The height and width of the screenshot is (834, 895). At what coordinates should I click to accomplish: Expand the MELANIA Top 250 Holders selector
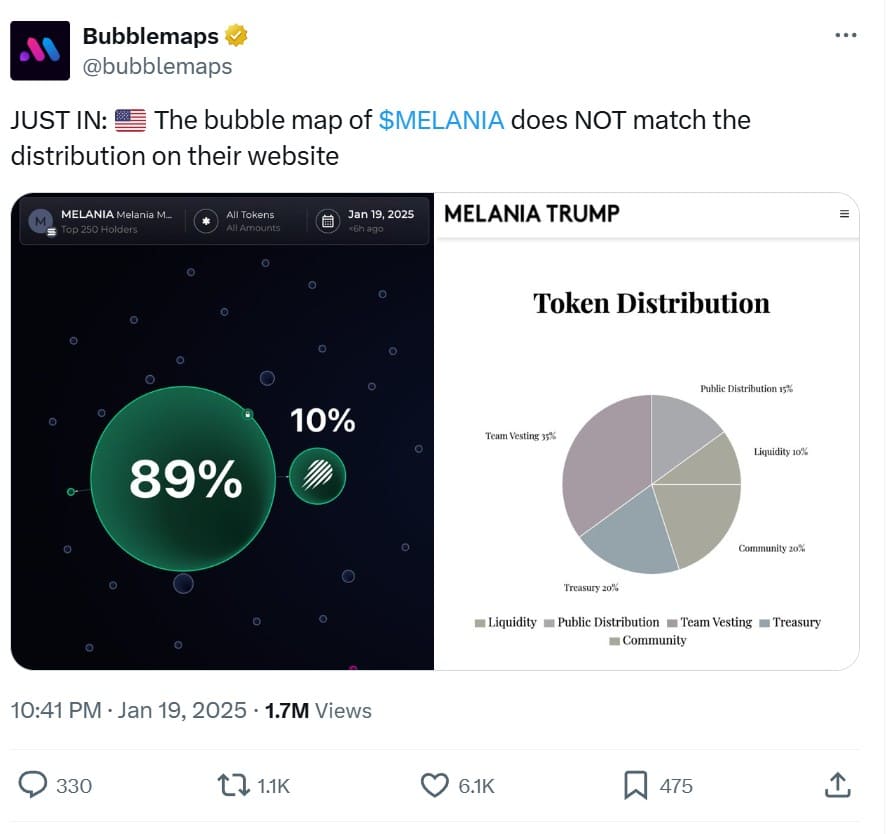click(x=110, y=220)
